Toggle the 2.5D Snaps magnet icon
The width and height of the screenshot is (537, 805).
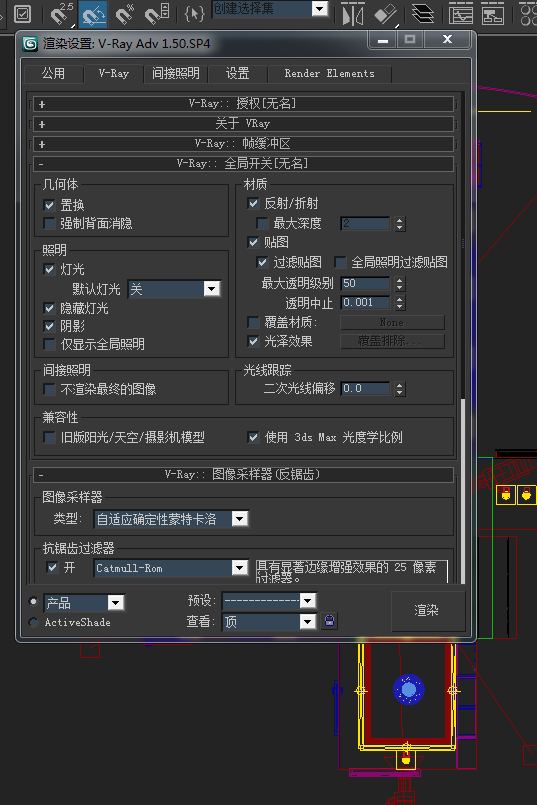tap(62, 13)
